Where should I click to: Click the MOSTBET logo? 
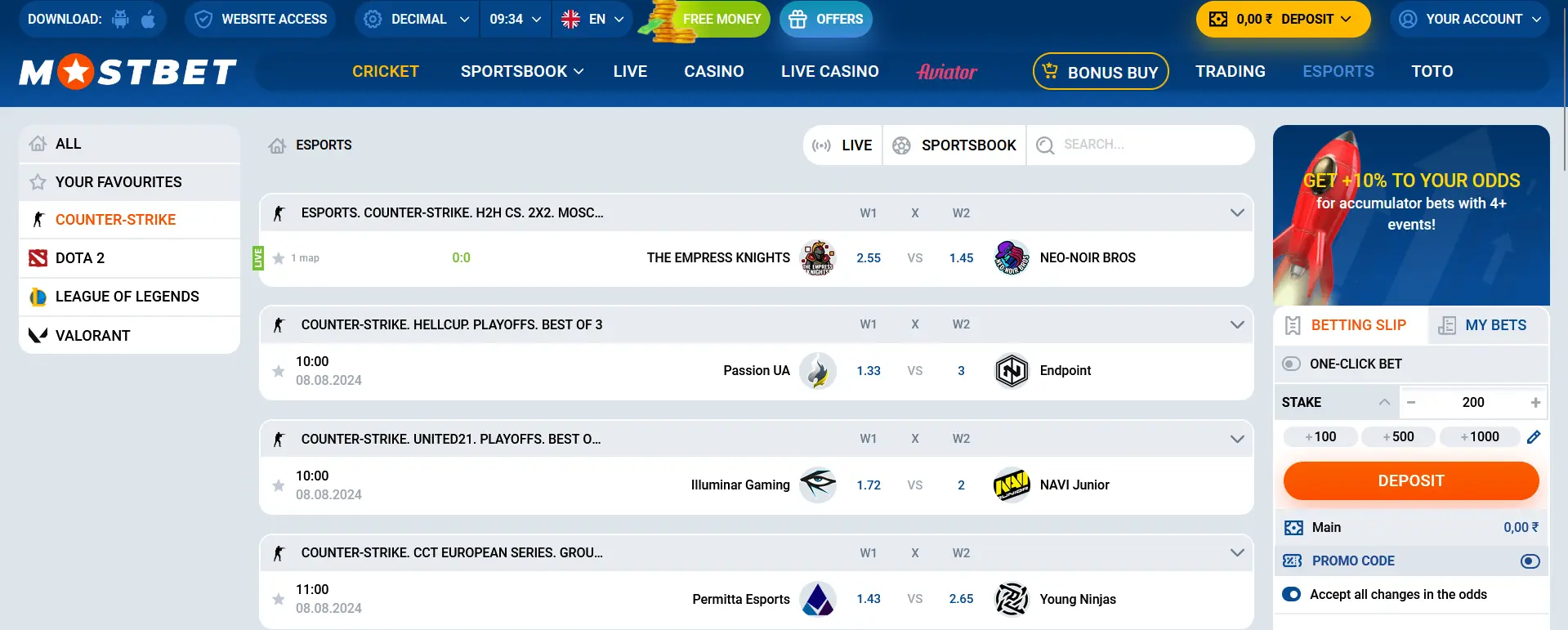coord(128,72)
